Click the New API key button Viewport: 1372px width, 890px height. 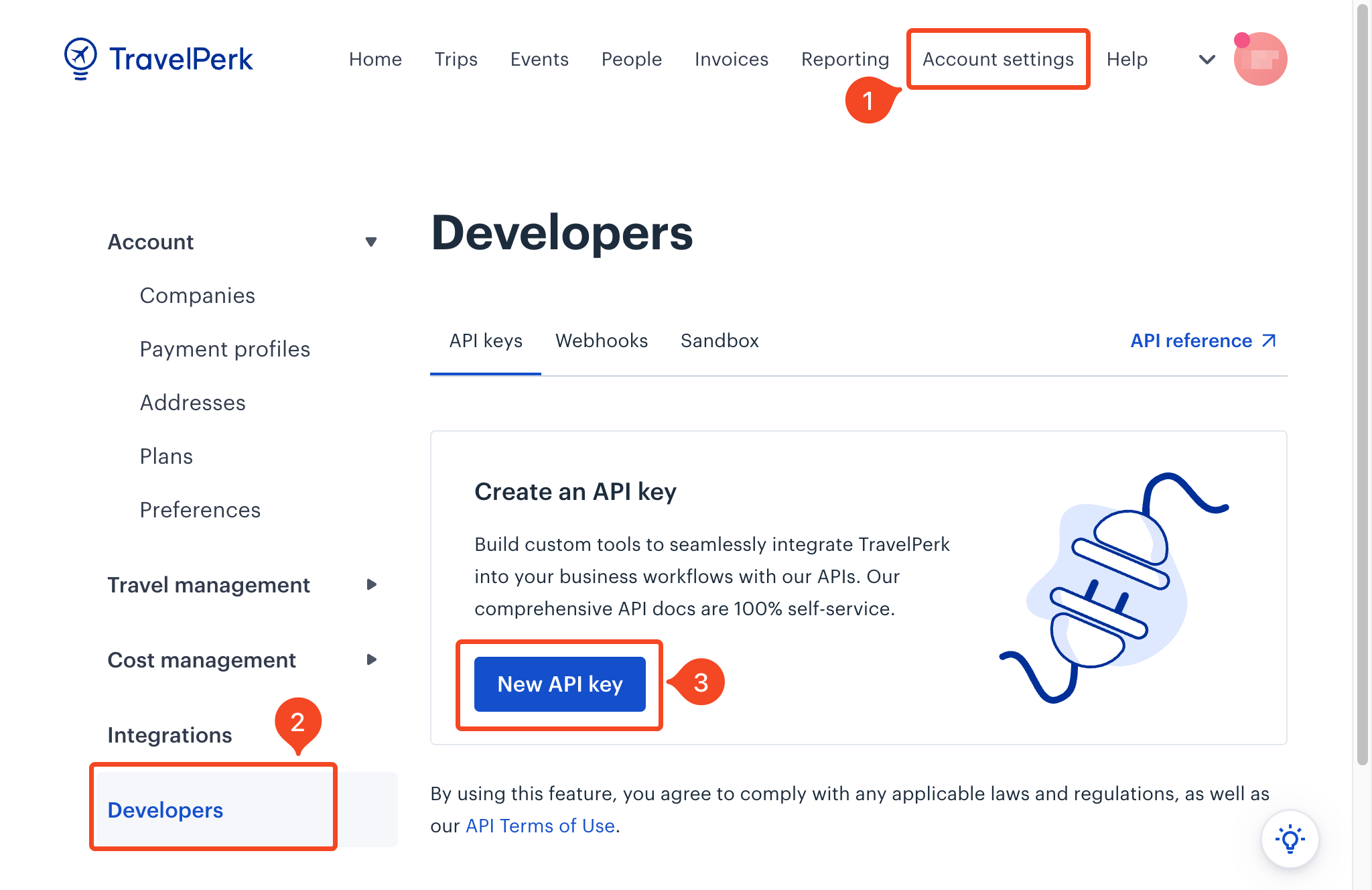coord(560,684)
